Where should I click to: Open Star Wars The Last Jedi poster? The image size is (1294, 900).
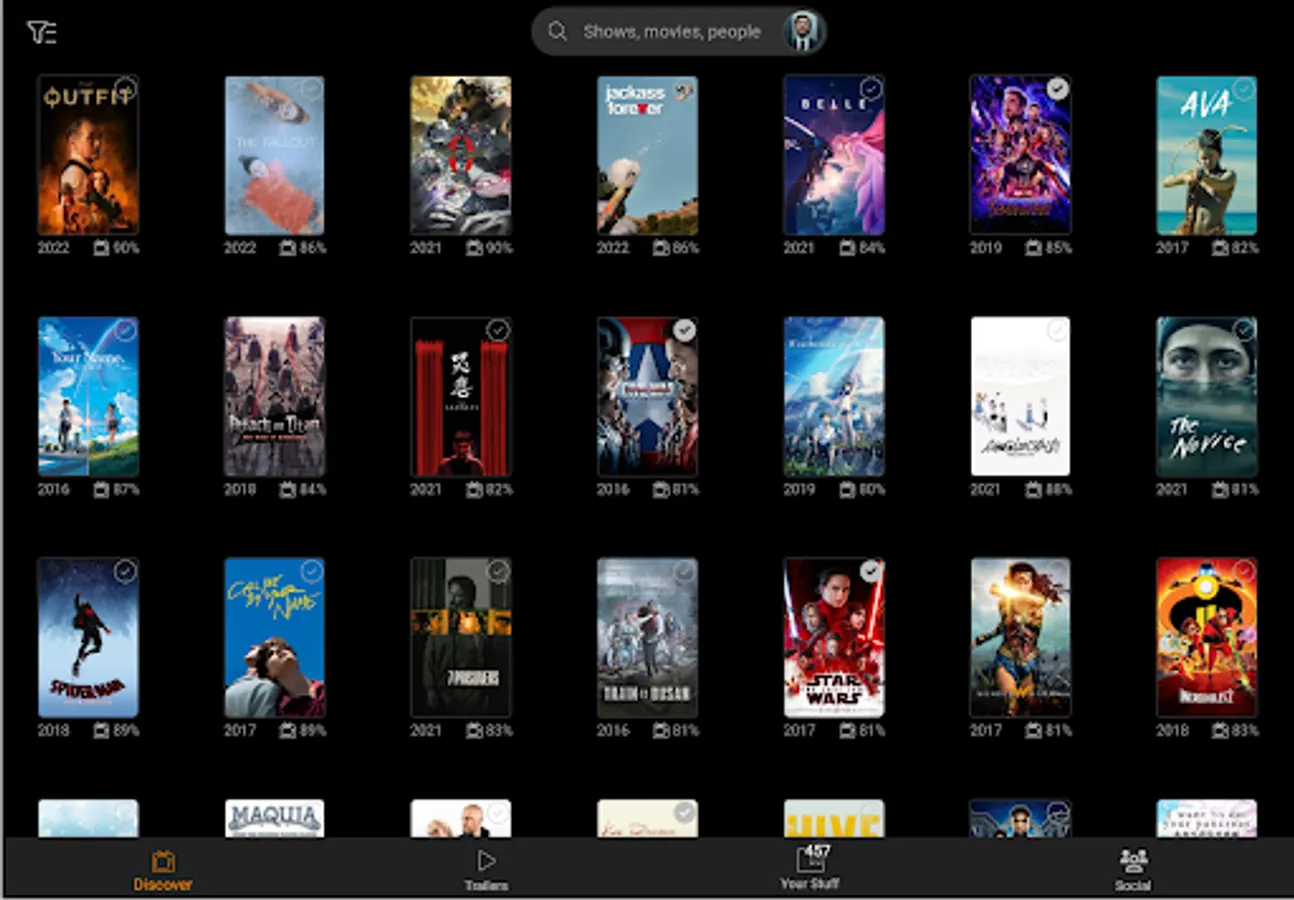(x=834, y=637)
